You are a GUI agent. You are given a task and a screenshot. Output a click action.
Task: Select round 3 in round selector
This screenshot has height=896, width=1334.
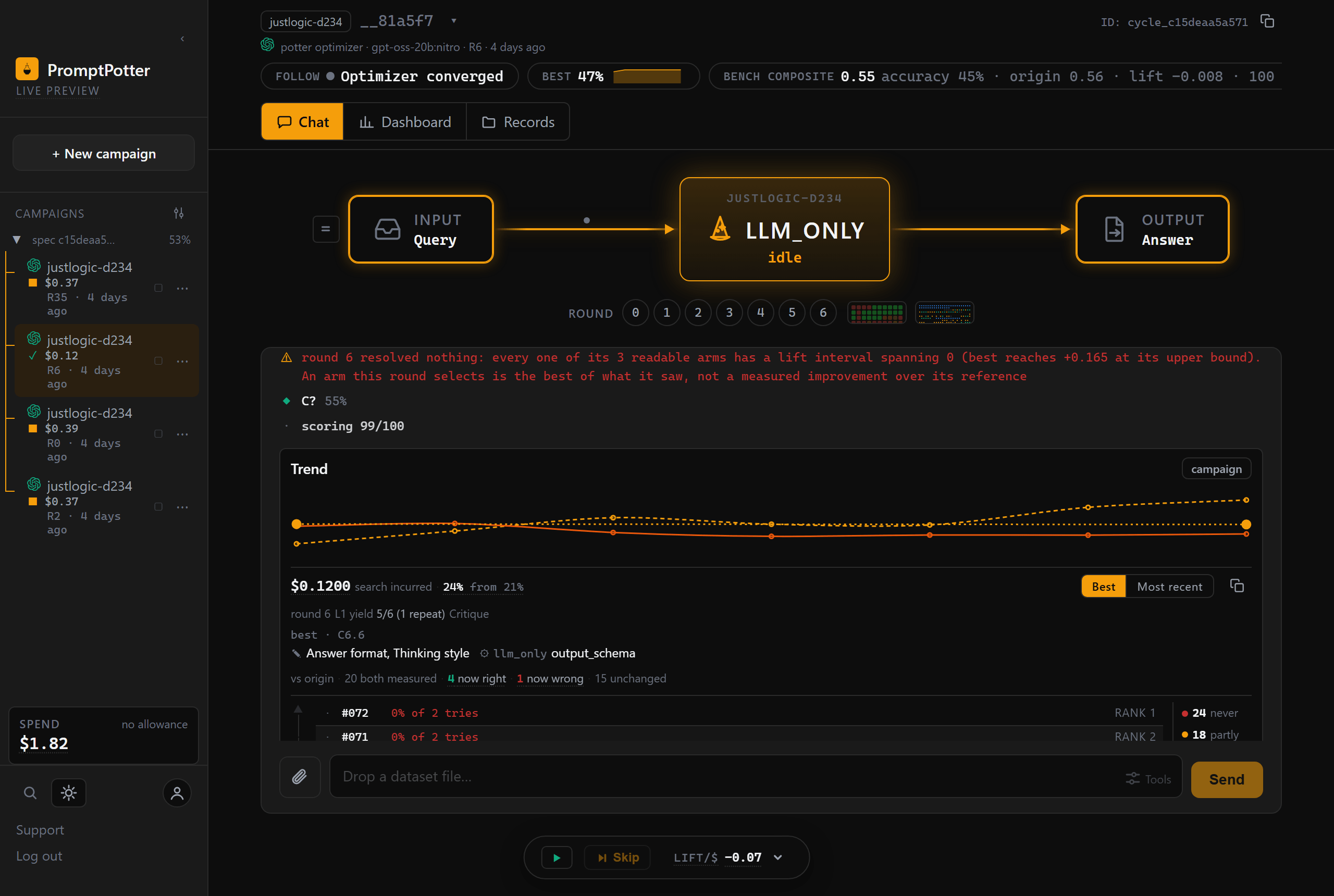(x=730, y=313)
